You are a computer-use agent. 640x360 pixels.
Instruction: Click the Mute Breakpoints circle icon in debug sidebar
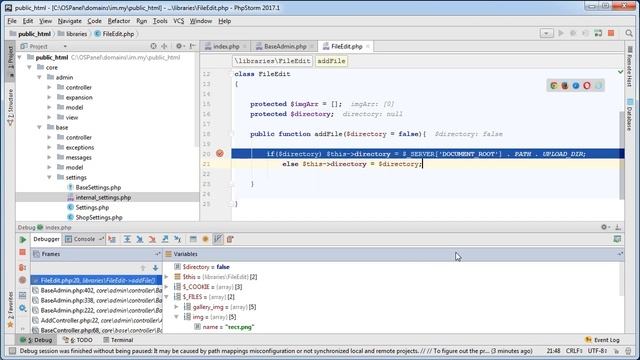point(22,280)
